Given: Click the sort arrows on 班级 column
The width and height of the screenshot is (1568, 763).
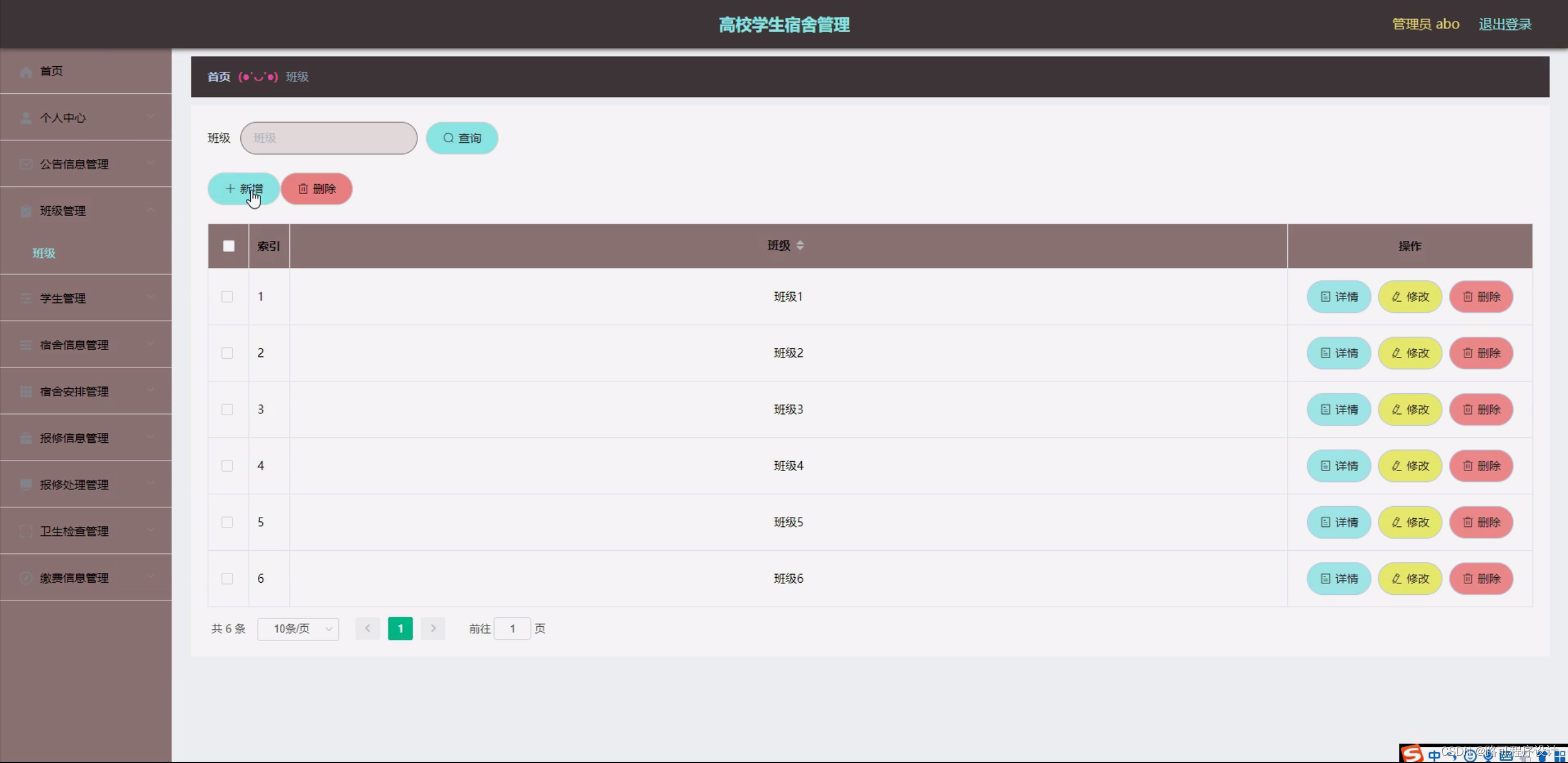Looking at the screenshot, I should click(x=800, y=245).
